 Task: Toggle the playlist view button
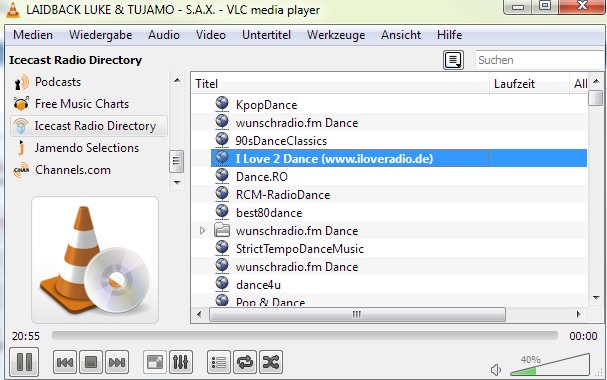(x=219, y=362)
